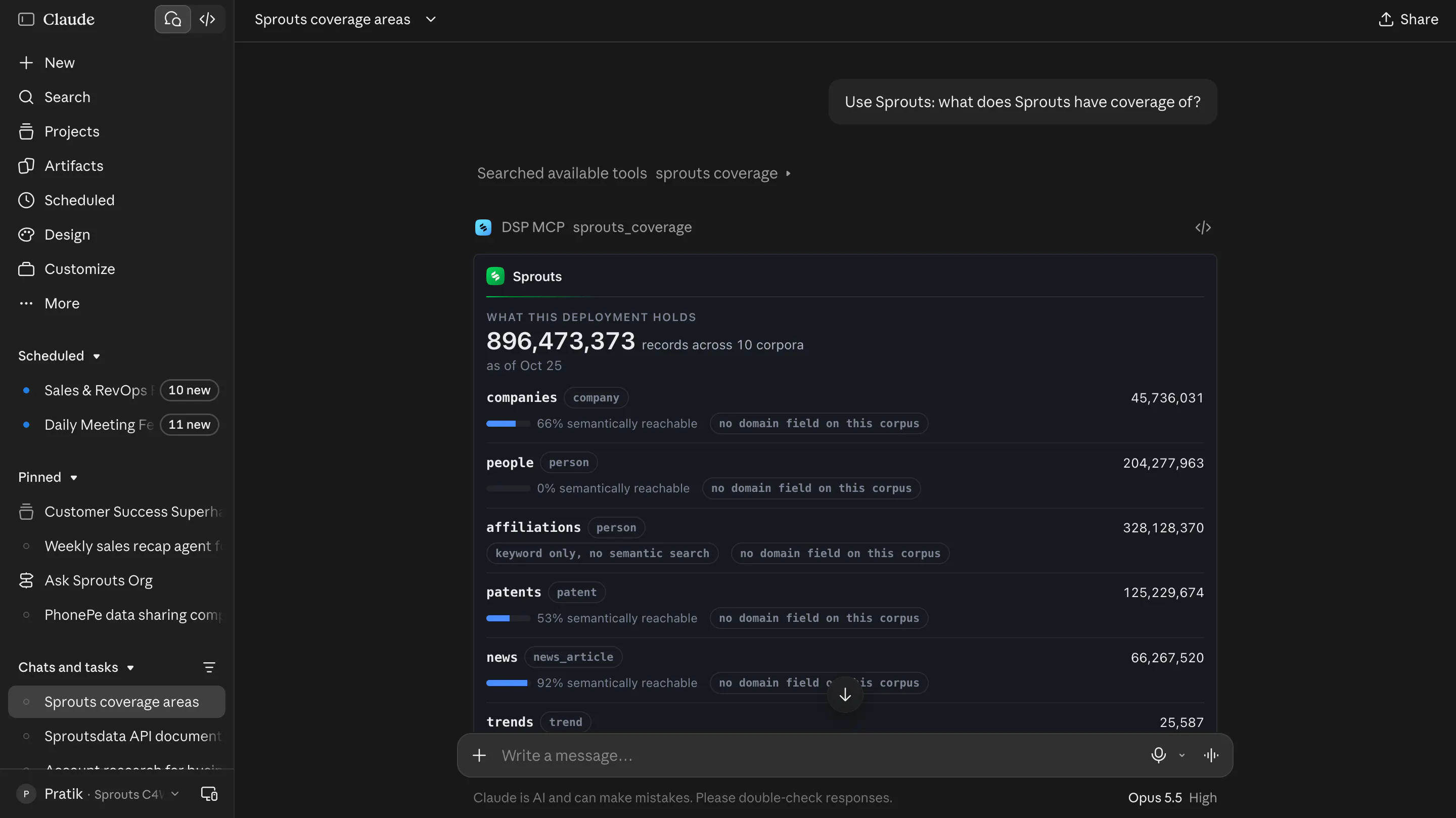Screen dimensions: 1456x818
Task: Collapse the Pinned section
Action: (x=48, y=478)
